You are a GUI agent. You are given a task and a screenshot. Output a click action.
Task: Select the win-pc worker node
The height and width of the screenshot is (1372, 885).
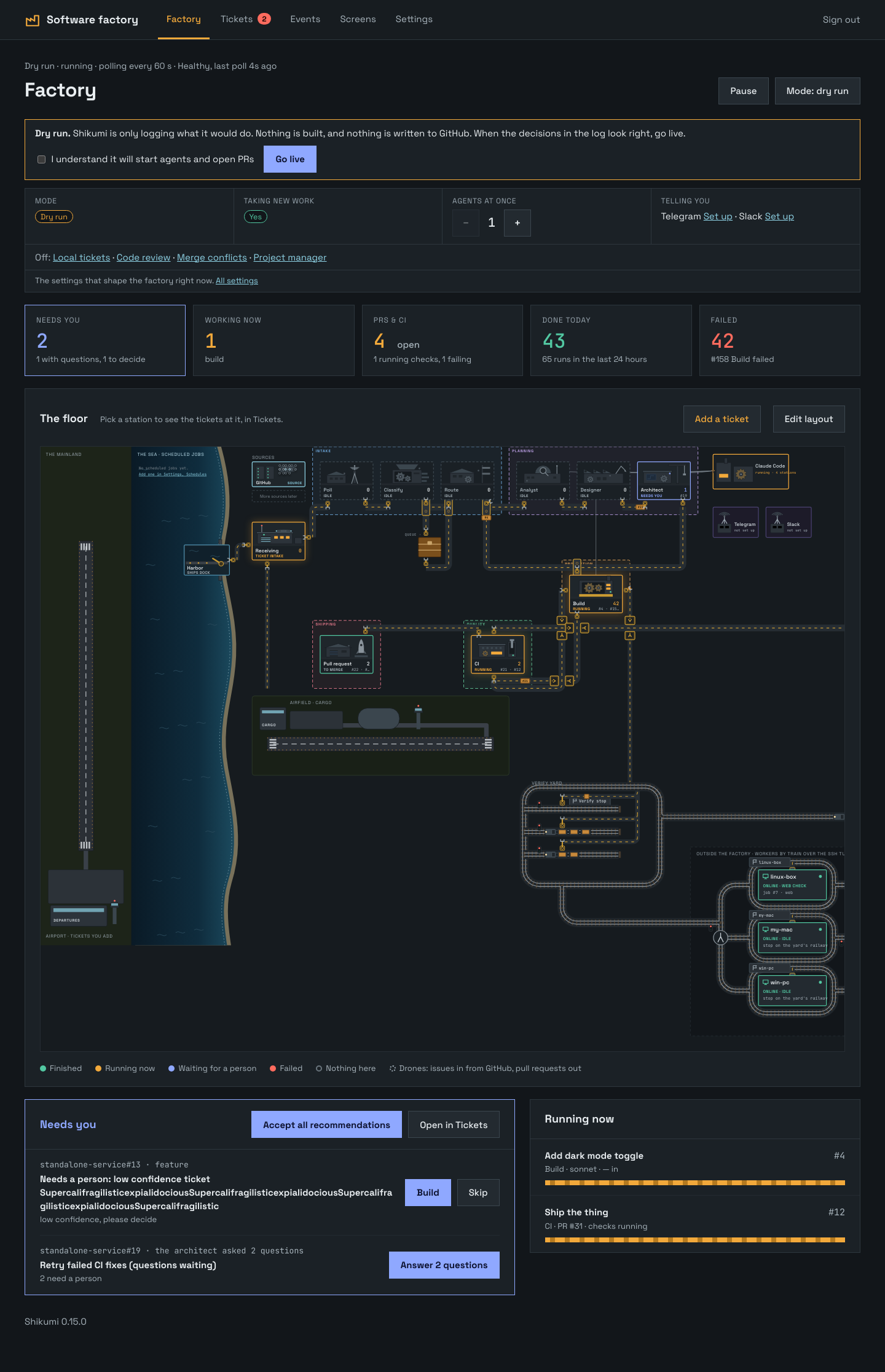pyautogui.click(x=792, y=990)
